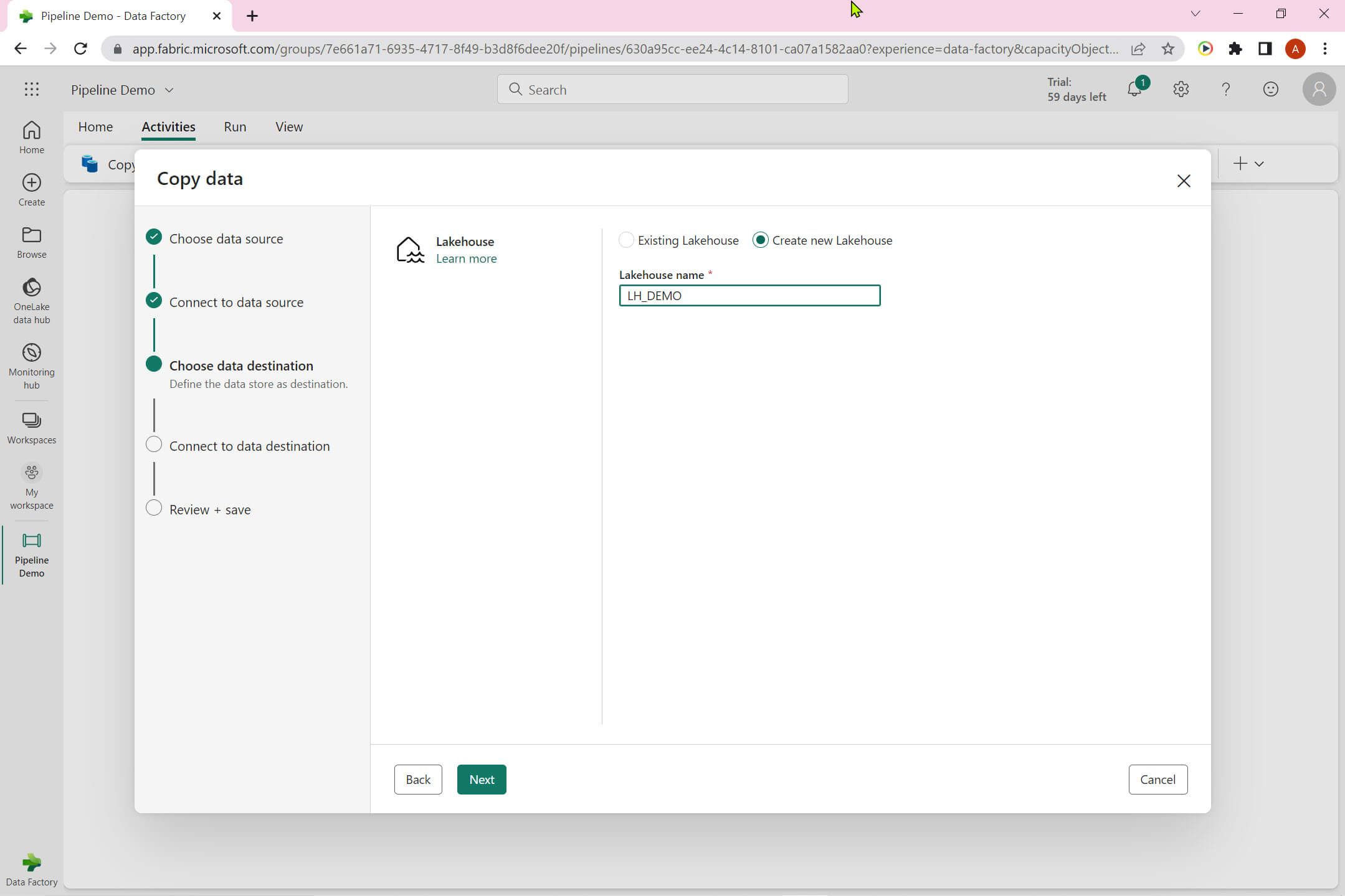Expand the Pipeline Demo name dropdown
The height and width of the screenshot is (896, 1345).
pos(169,90)
